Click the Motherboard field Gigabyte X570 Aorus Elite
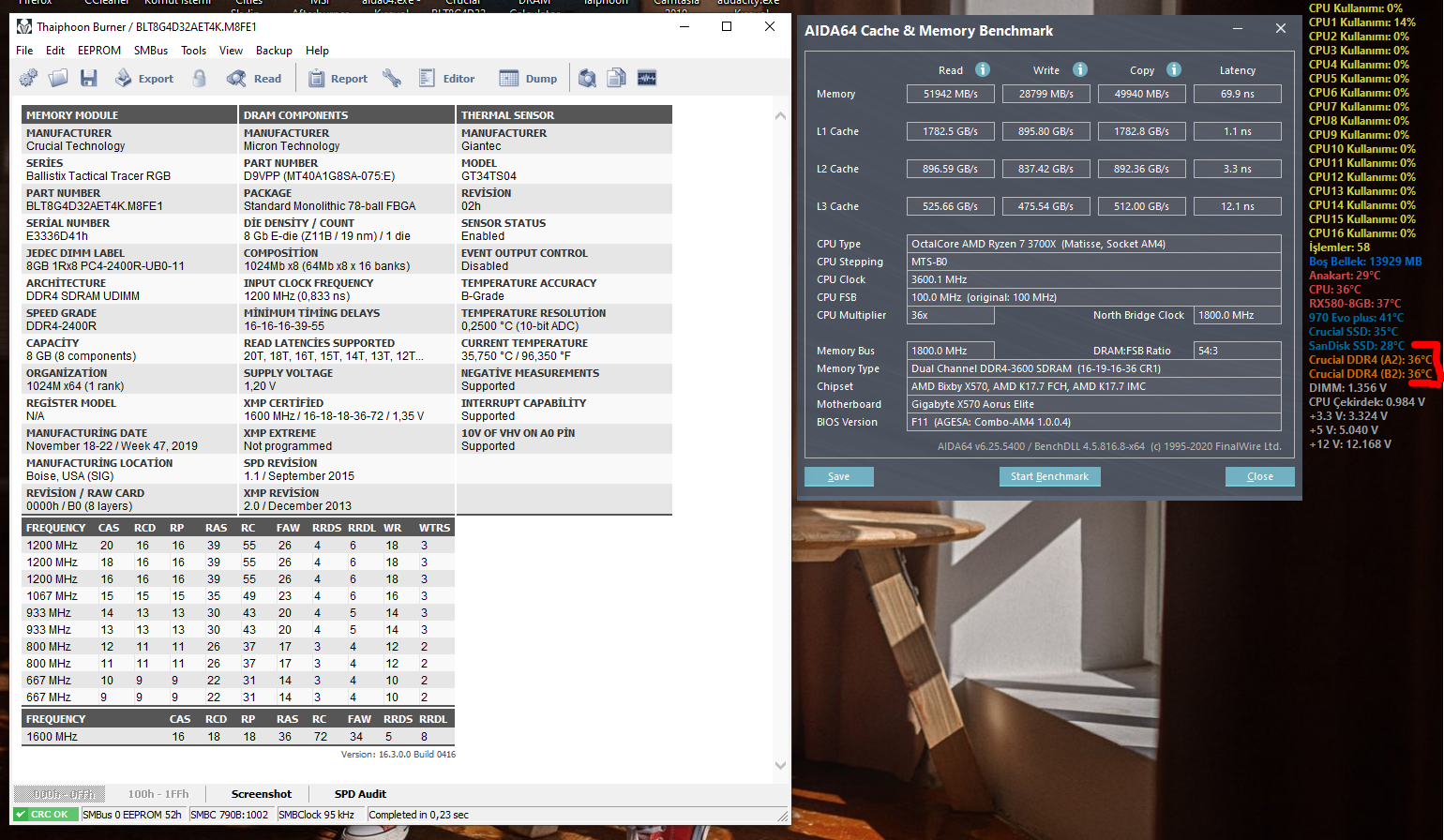The width and height of the screenshot is (1444, 840). point(1094,404)
